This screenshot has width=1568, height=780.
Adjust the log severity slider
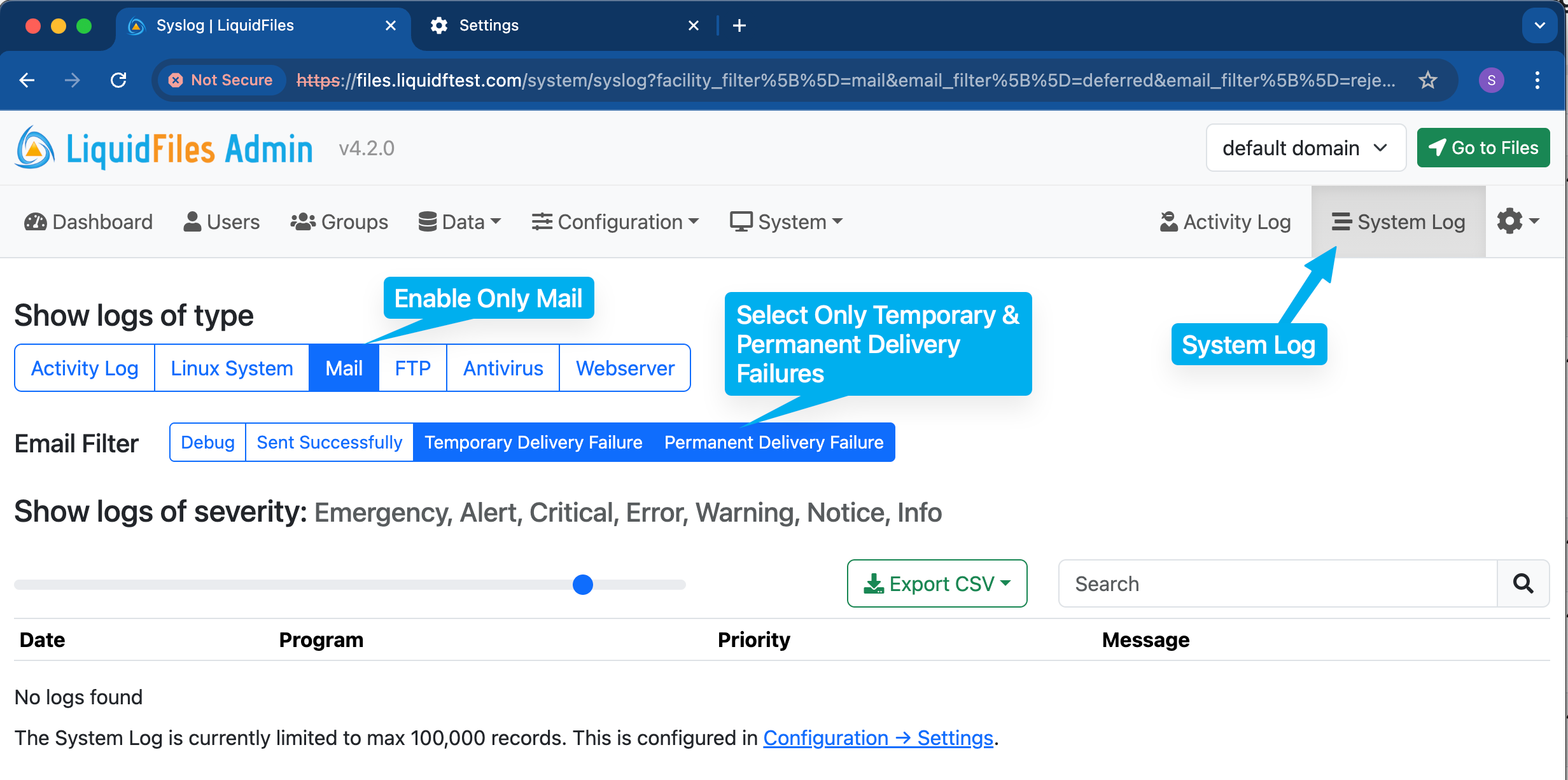pyautogui.click(x=582, y=584)
